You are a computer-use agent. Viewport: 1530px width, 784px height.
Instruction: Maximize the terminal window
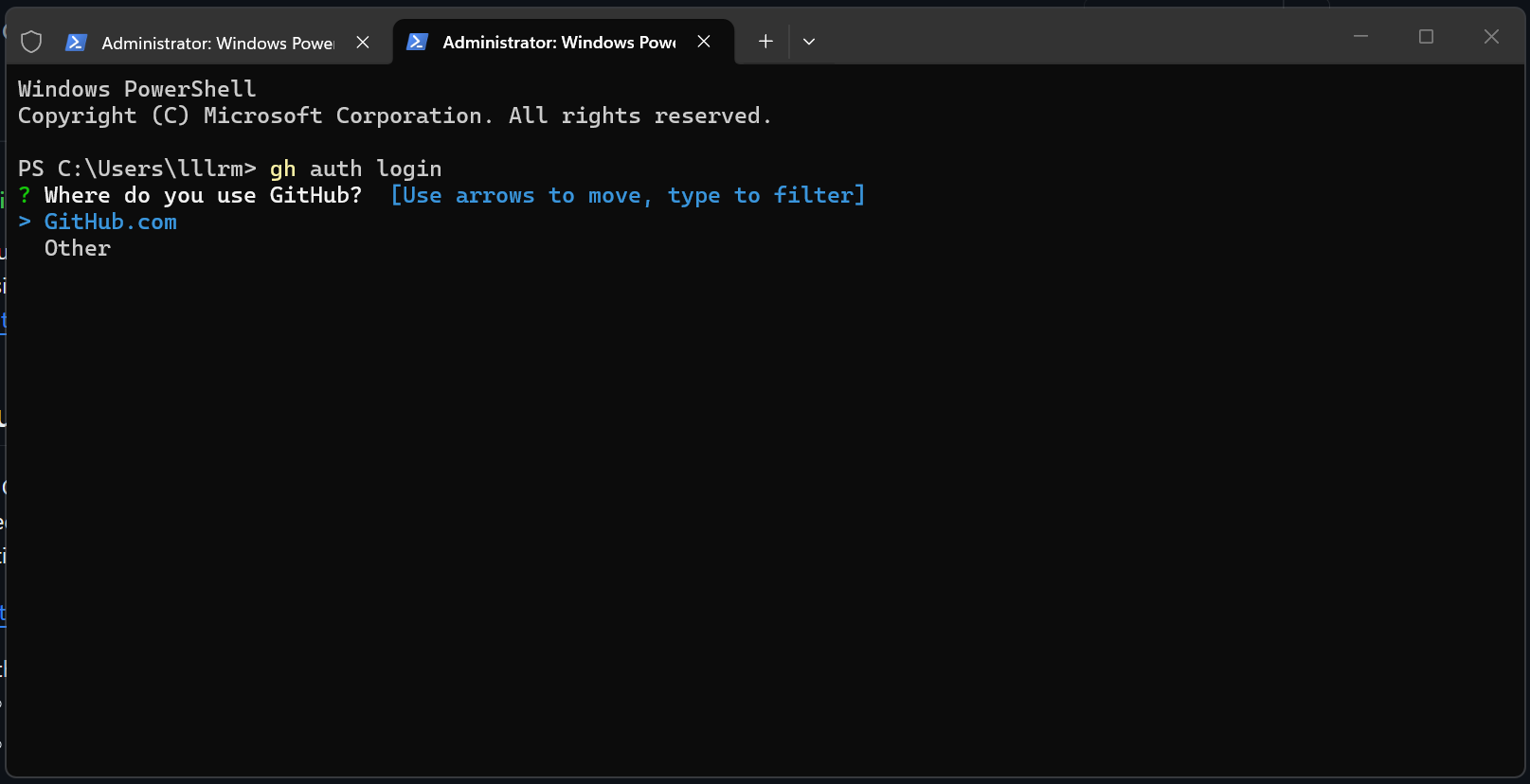[x=1426, y=37]
